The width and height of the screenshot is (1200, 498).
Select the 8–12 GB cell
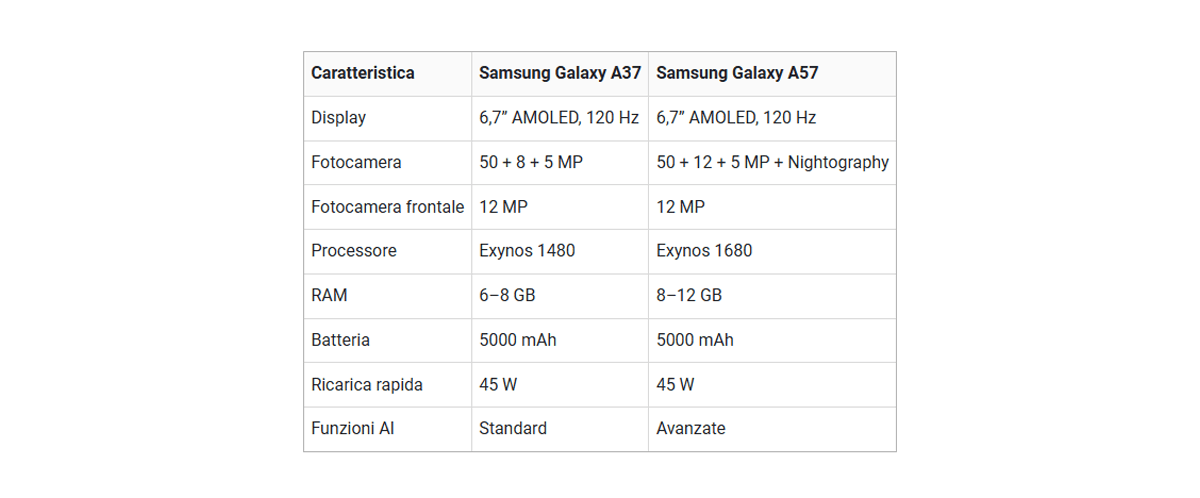tap(689, 296)
